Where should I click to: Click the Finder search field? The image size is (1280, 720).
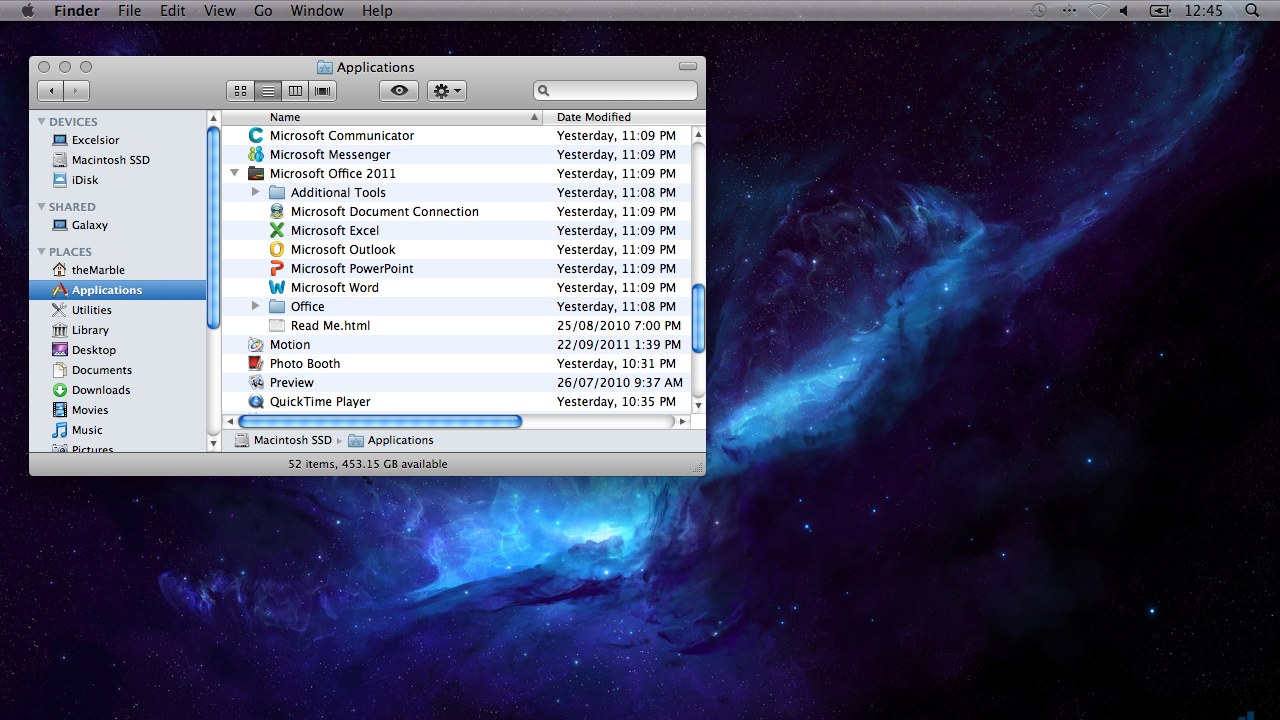click(x=615, y=91)
